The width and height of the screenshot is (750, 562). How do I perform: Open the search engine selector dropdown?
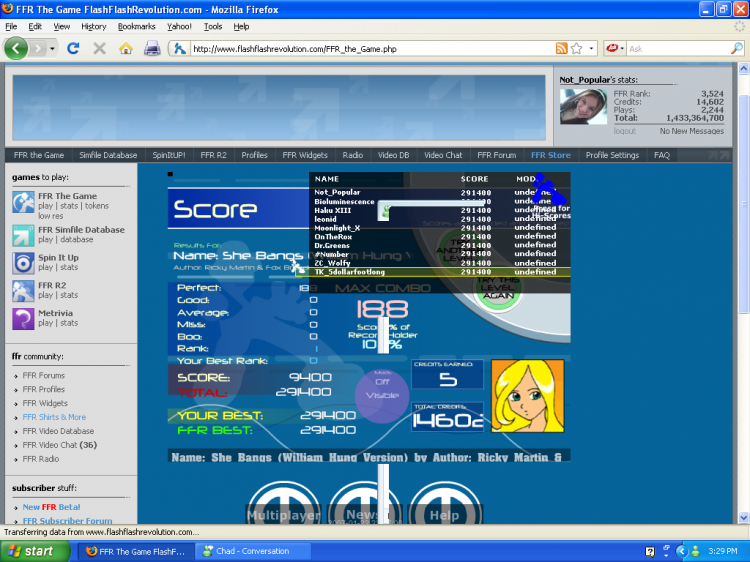coord(622,48)
